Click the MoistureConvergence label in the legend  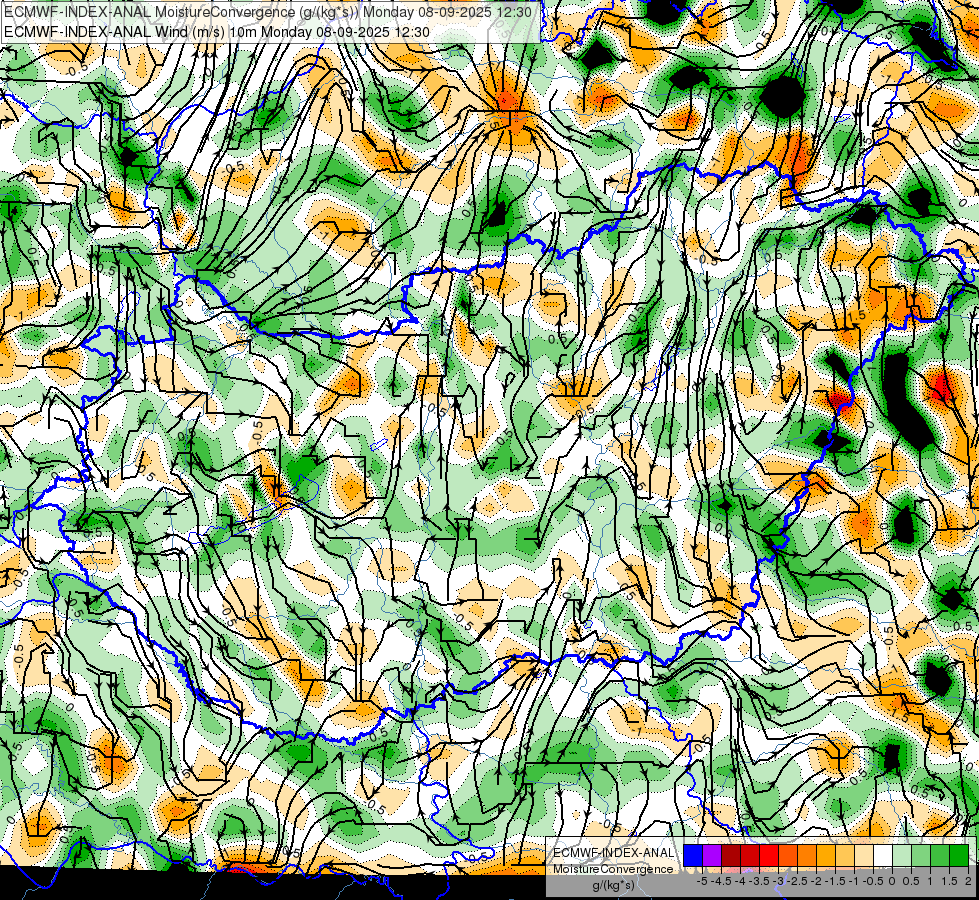[x=613, y=869]
